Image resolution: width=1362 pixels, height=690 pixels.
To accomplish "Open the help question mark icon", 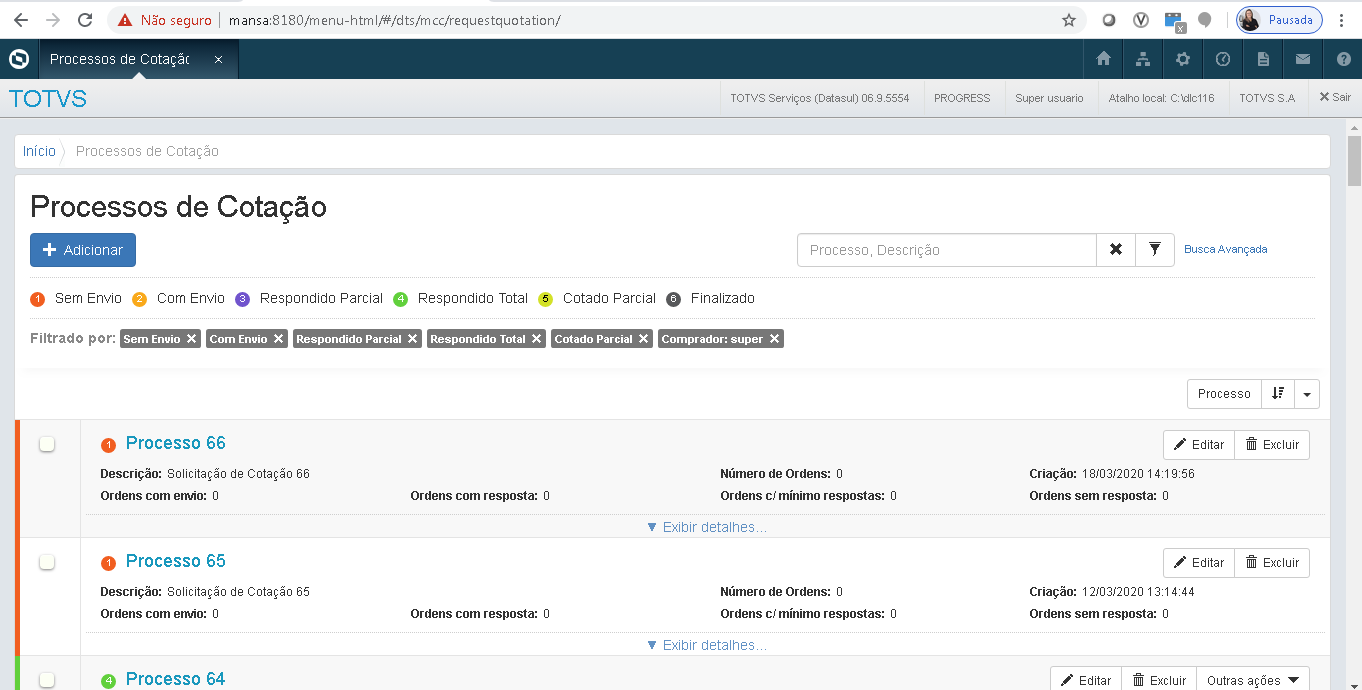I will click(1343, 59).
